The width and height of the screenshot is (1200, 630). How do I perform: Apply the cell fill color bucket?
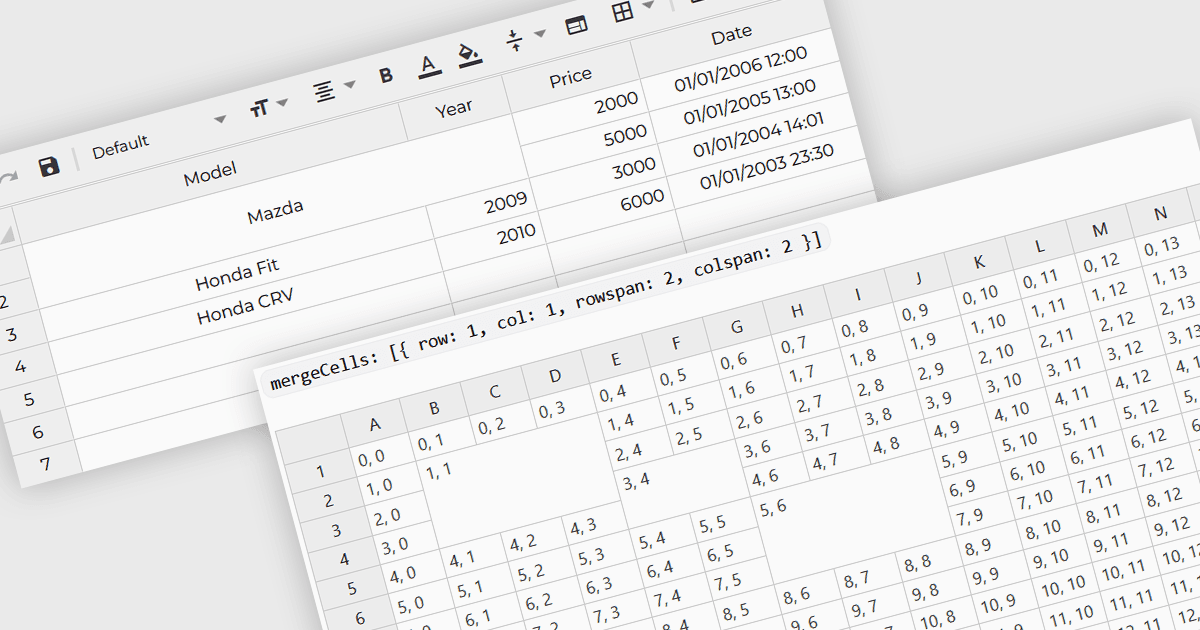coord(470,54)
